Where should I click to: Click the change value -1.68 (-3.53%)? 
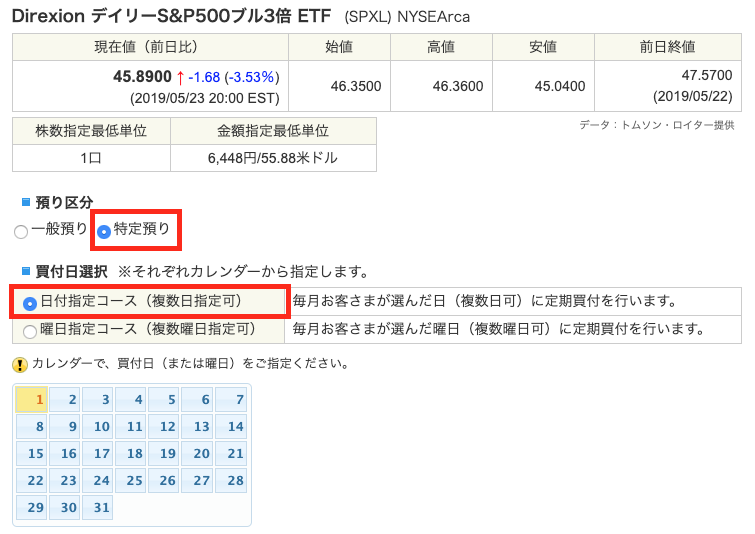coord(234,77)
